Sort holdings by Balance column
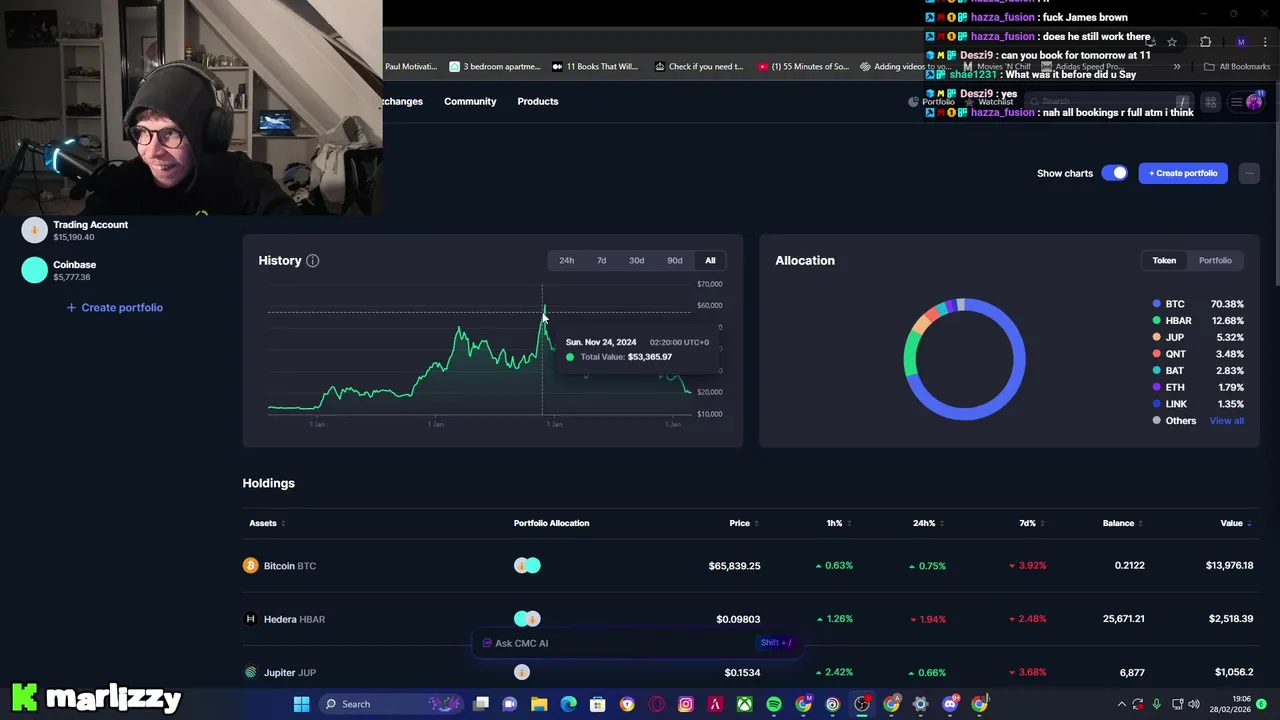This screenshot has width=1280, height=720. pyautogui.click(x=1123, y=523)
